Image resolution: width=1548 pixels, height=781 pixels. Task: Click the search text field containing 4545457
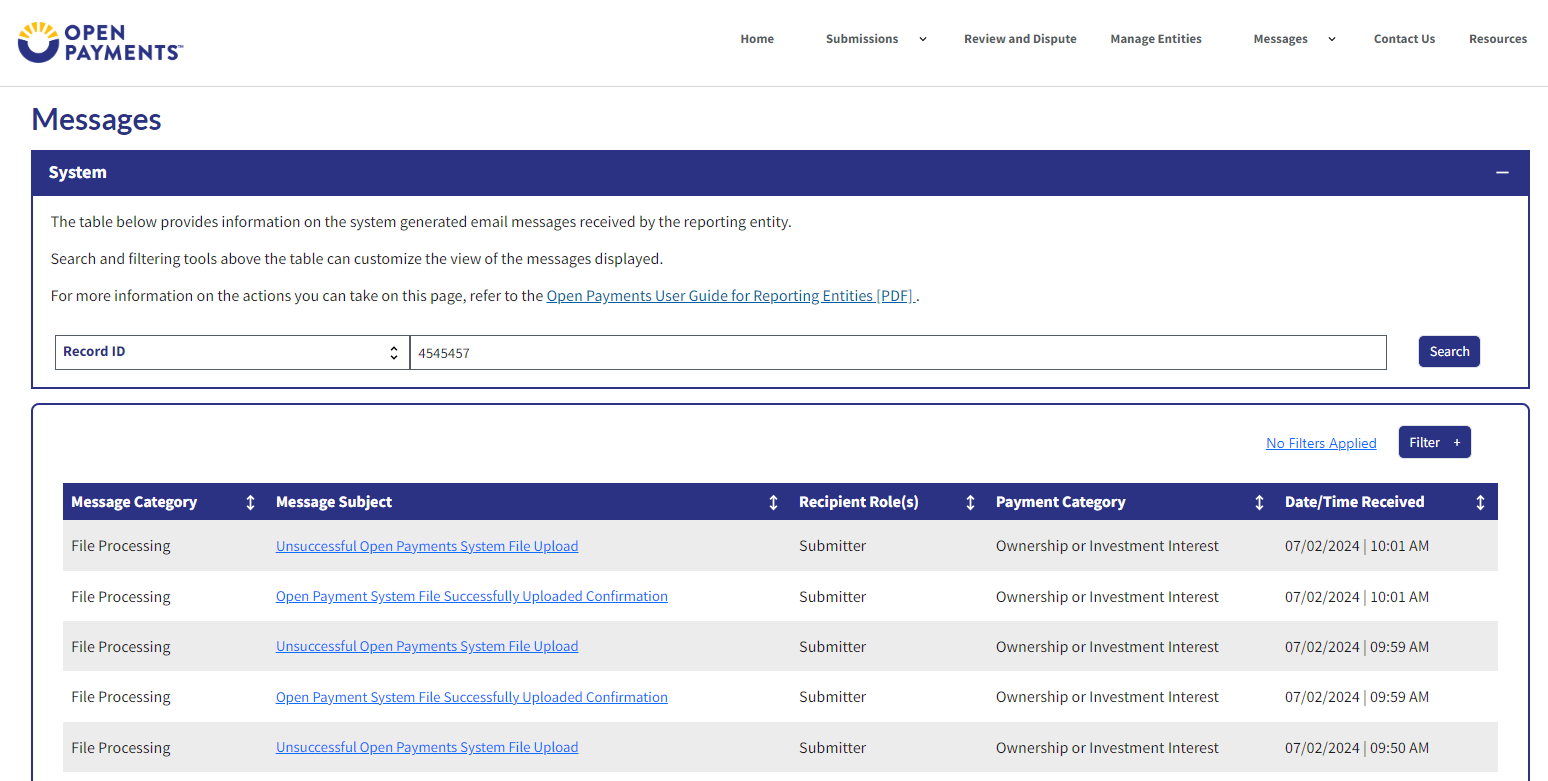[897, 352]
